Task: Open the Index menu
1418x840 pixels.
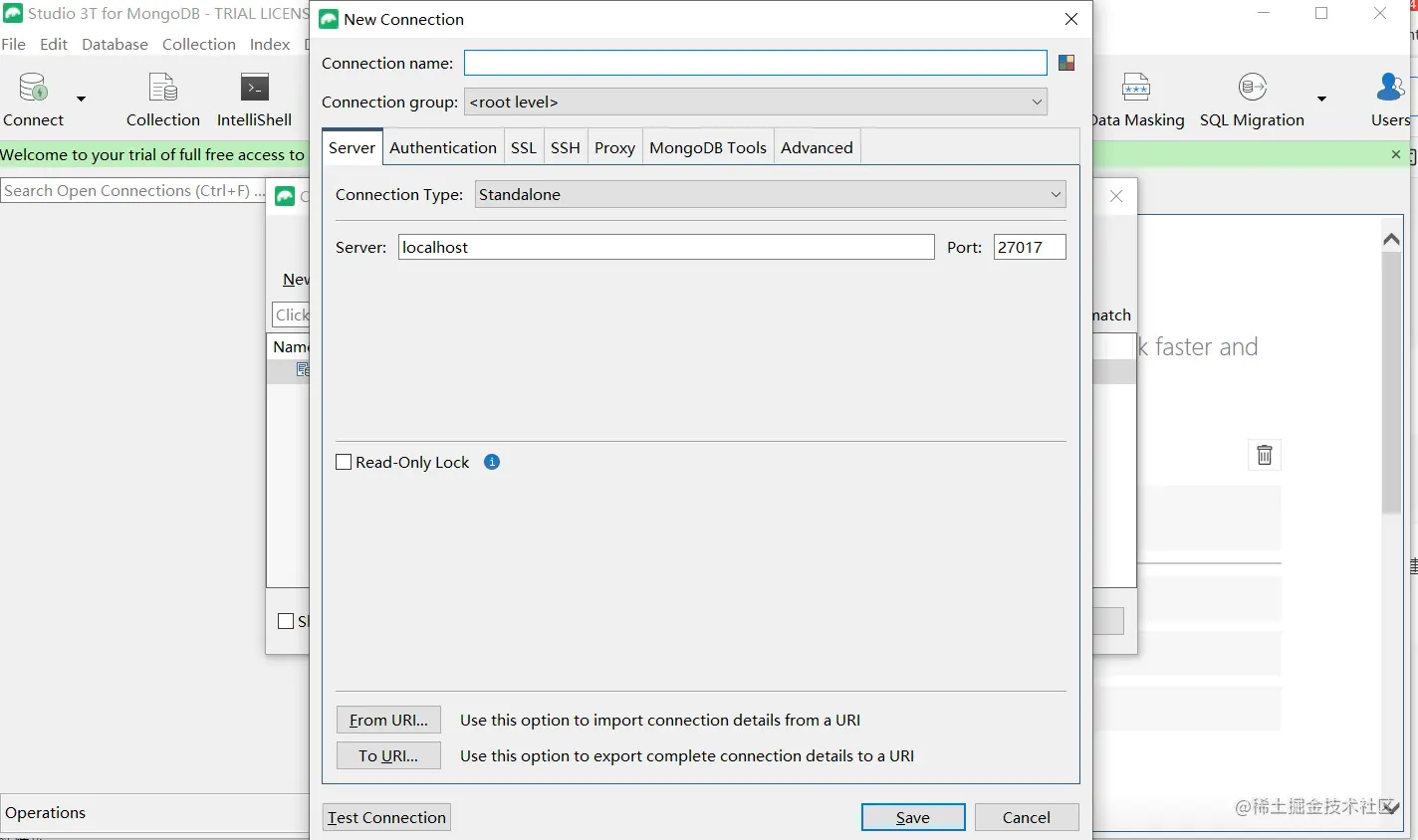Action: point(270,44)
